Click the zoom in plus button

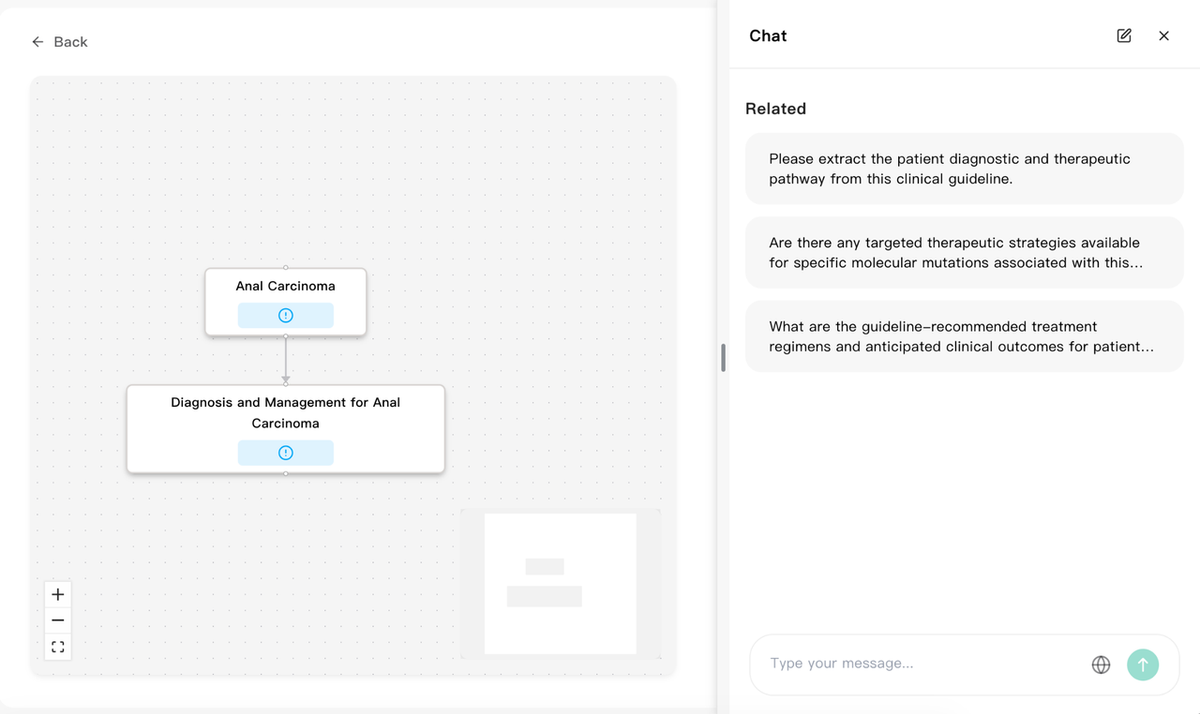pos(58,594)
